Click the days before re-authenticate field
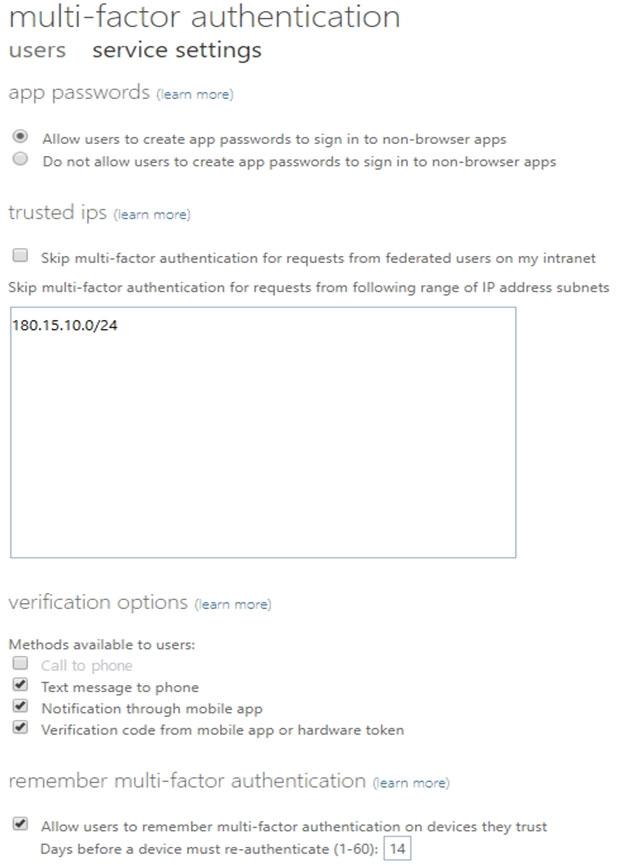Image resolution: width=619 pixels, height=865 pixels. 397,849
